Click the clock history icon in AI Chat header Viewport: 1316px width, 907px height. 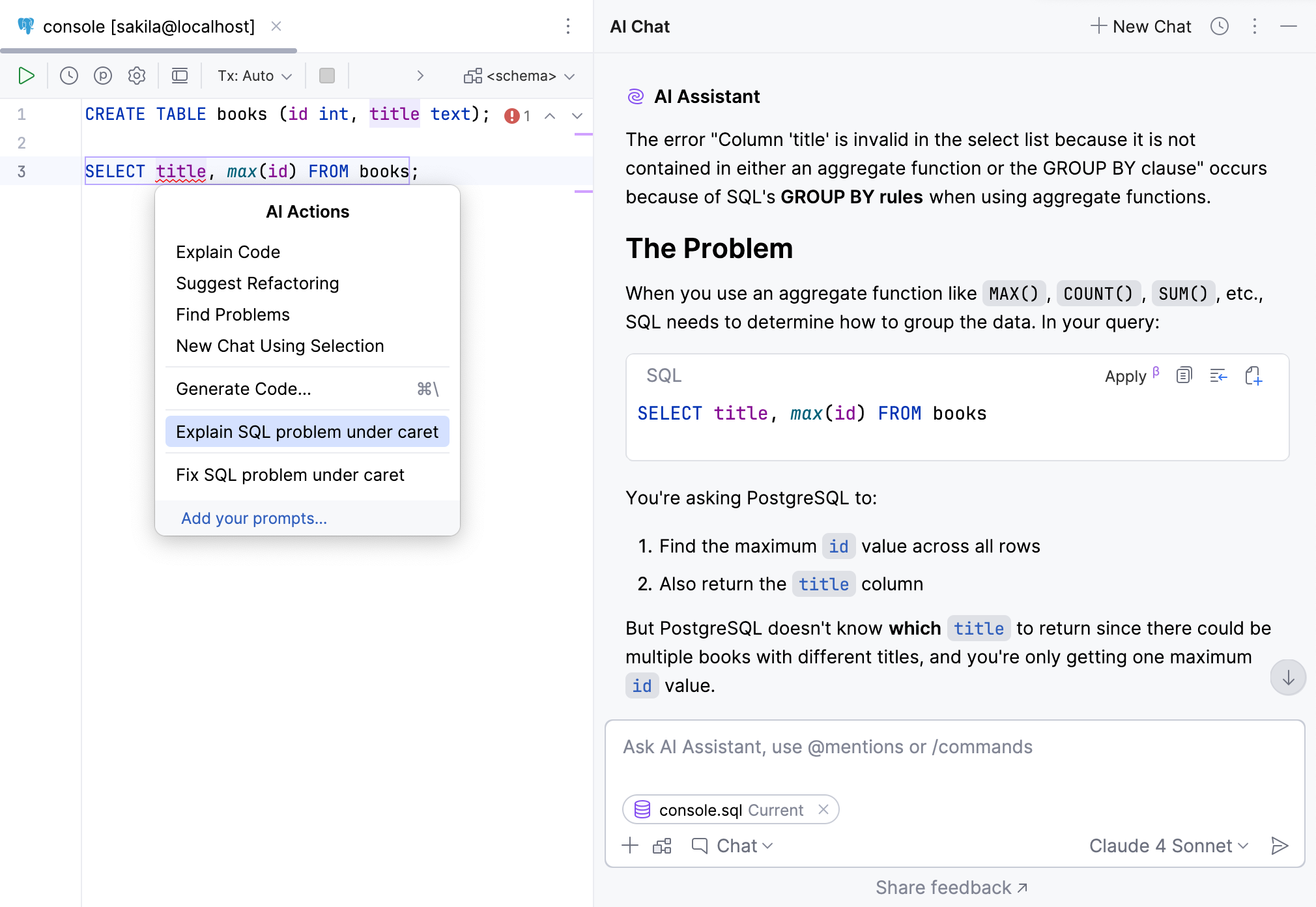point(1220,27)
